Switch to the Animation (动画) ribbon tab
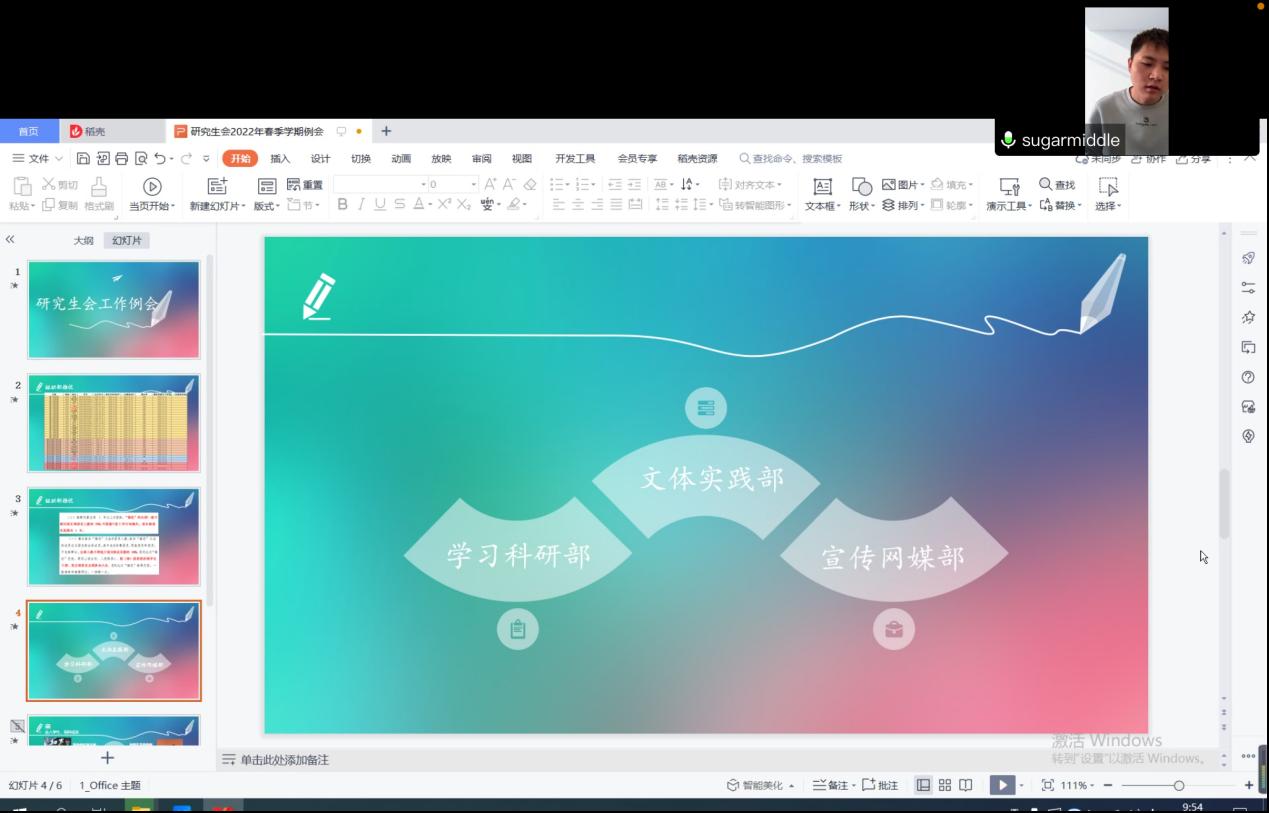The height and width of the screenshot is (813, 1269). (x=401, y=159)
